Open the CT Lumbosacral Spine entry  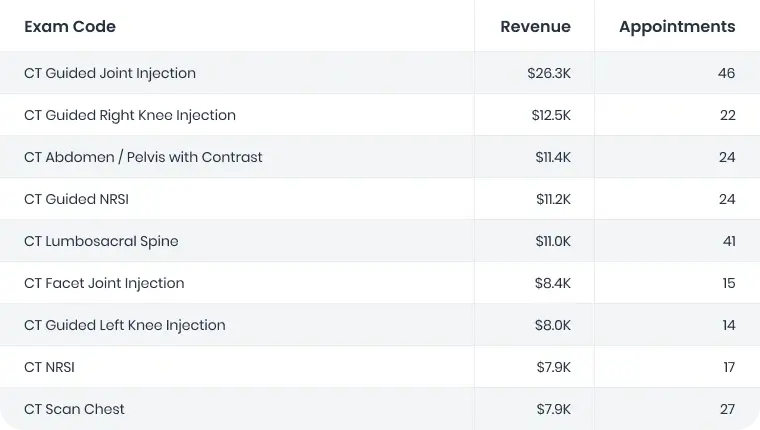coord(101,241)
